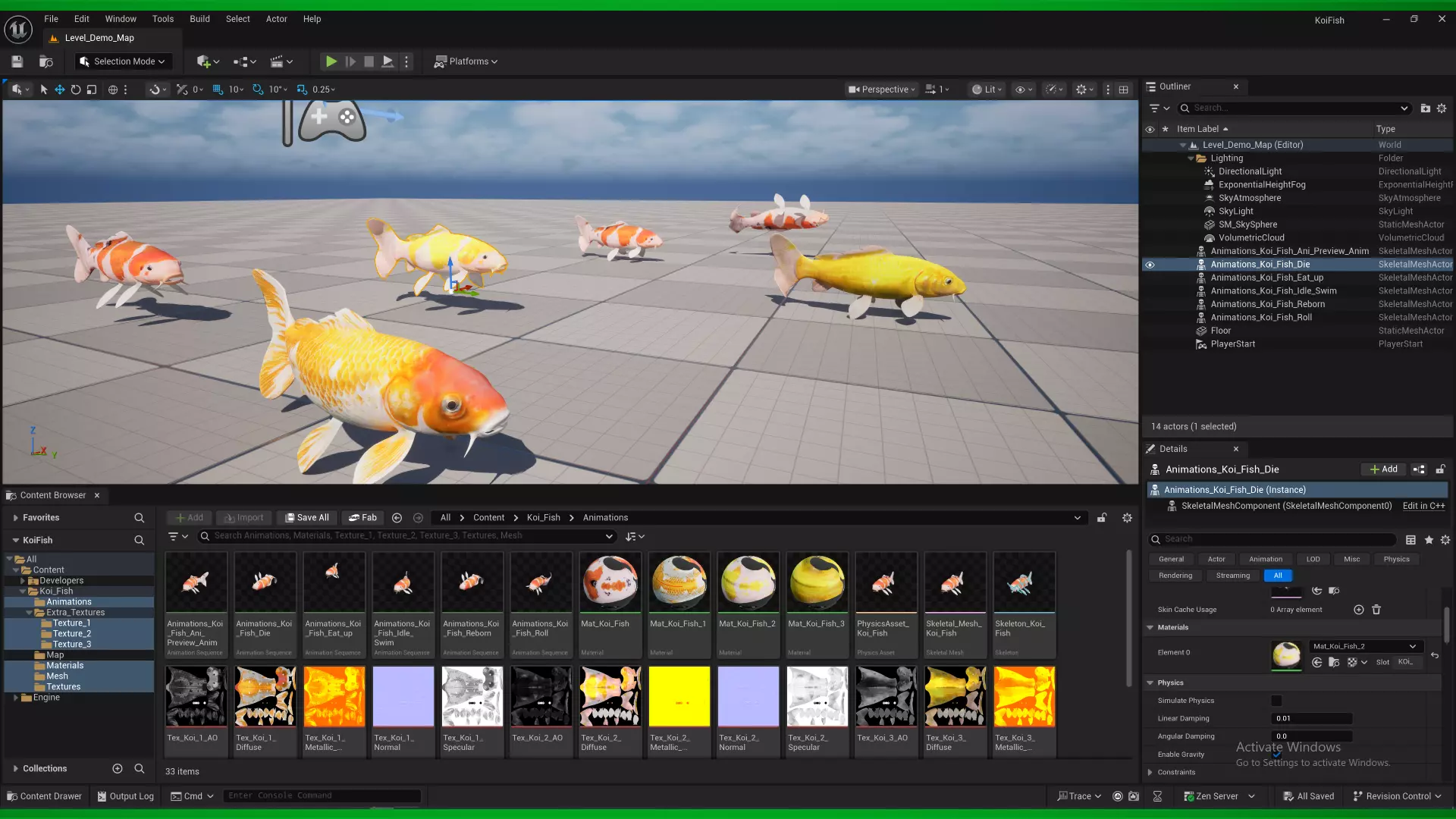Enable the Simulate Physics checkbox
The height and width of the screenshot is (819, 1456).
coord(1276,701)
